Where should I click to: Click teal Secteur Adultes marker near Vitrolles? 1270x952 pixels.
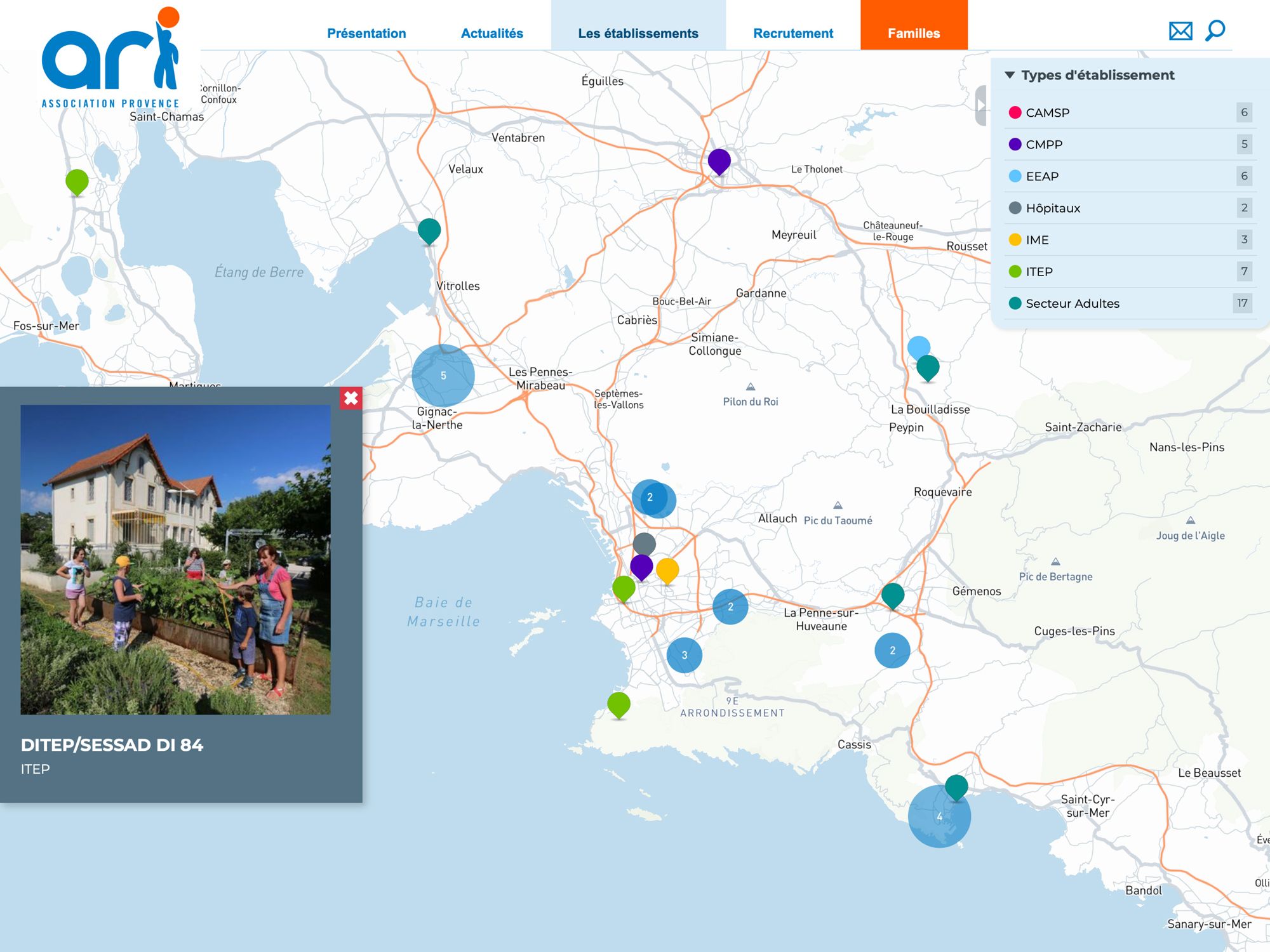pos(429,230)
